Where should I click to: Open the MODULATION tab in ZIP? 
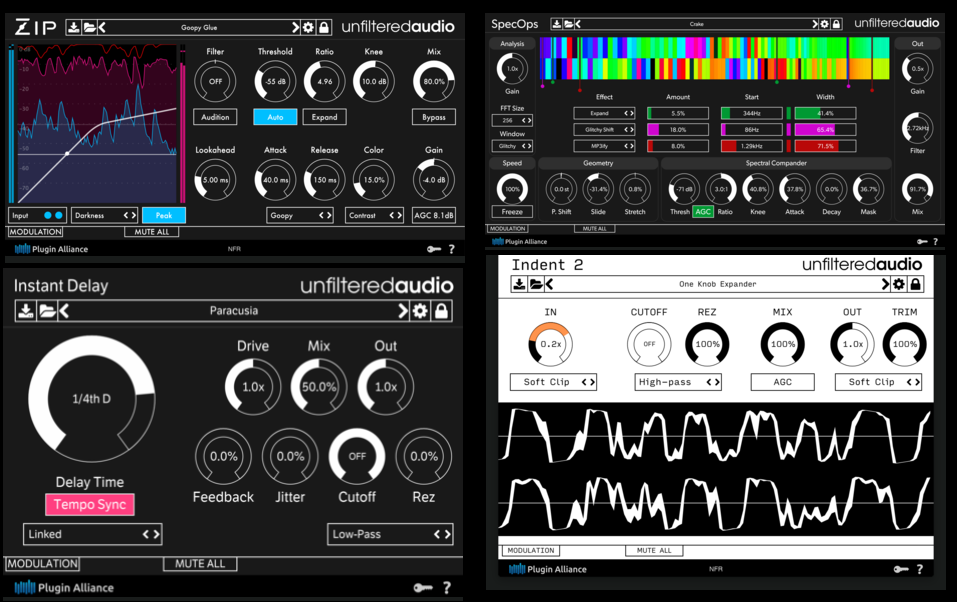[35, 232]
